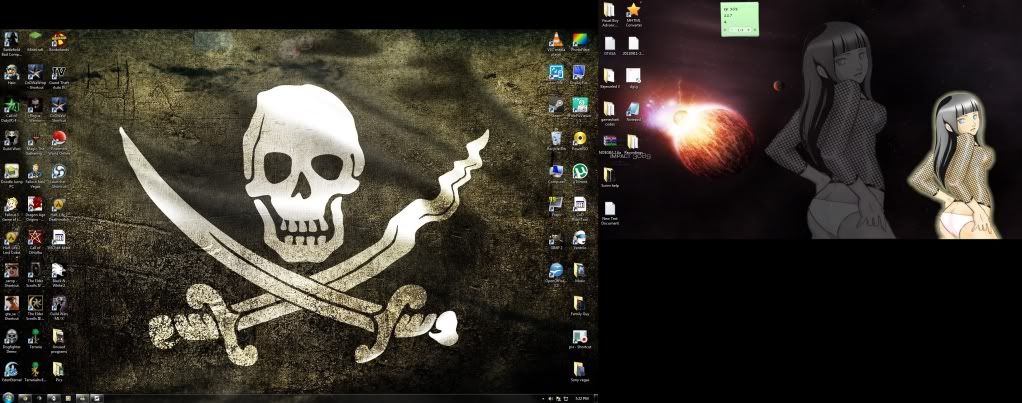Viewport: 1022px width, 403px height.
Task: Open Fallout New Vegas desktop icon
Action: [35, 173]
